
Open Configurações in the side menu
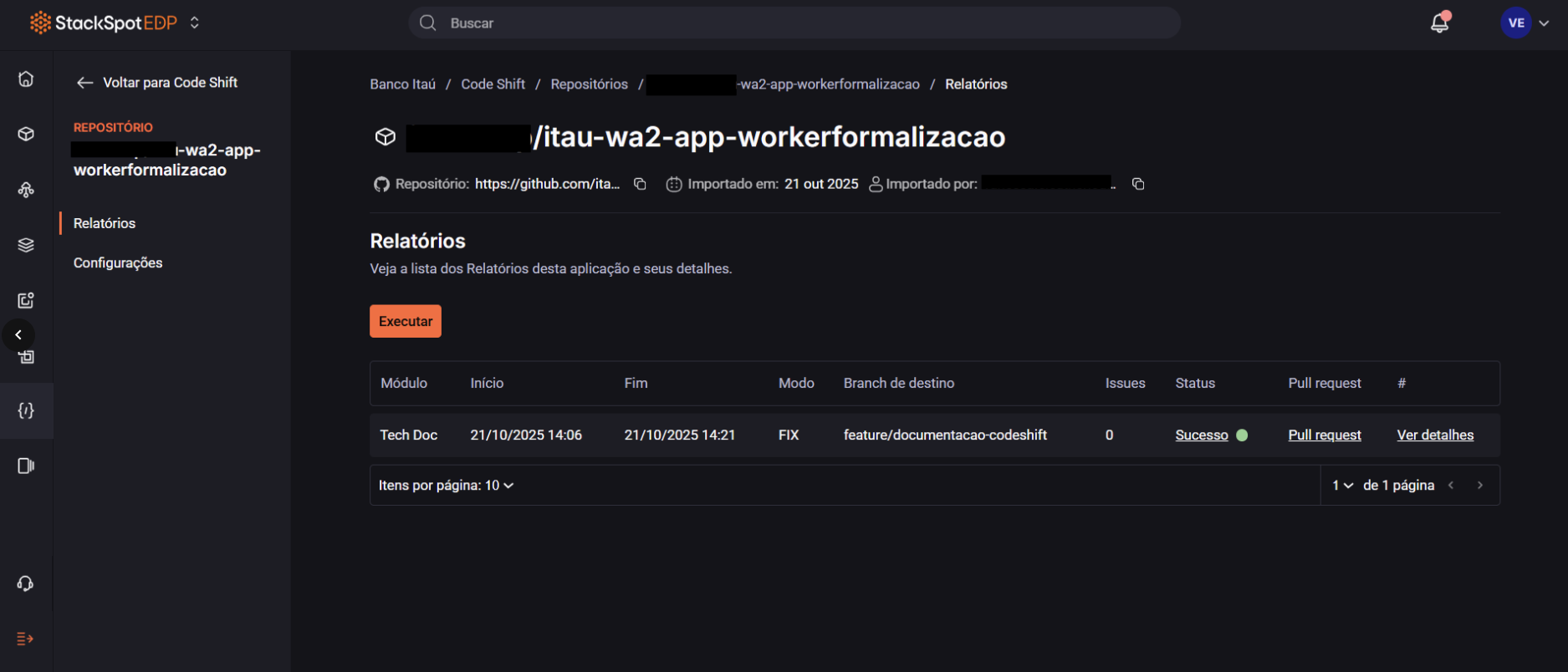coord(118,262)
